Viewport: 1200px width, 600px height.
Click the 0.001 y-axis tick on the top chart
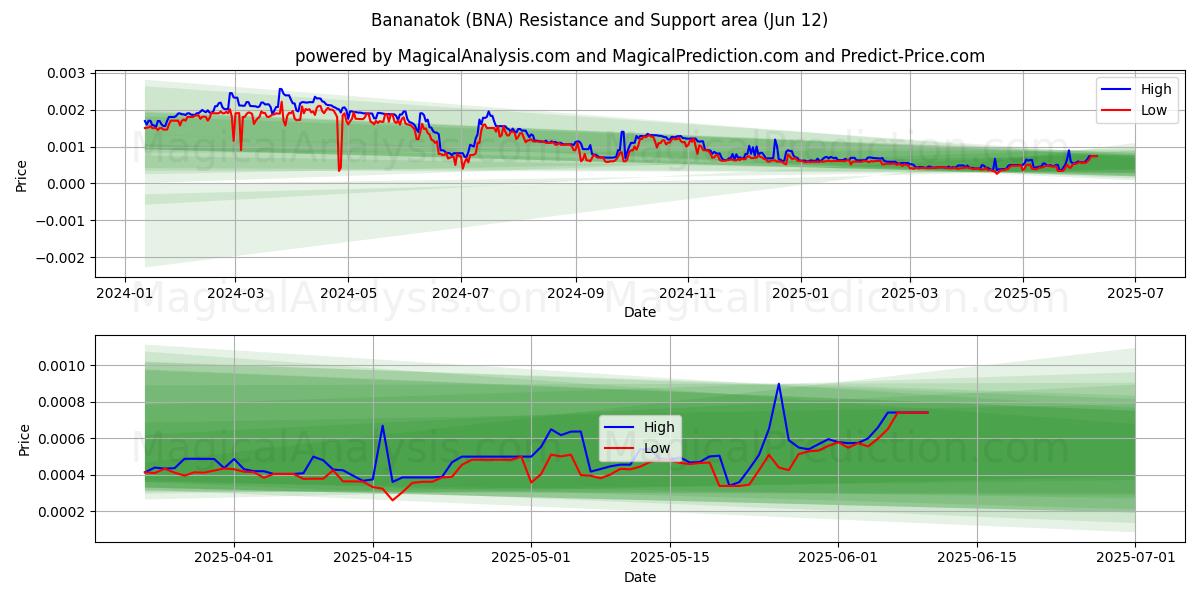(68, 147)
